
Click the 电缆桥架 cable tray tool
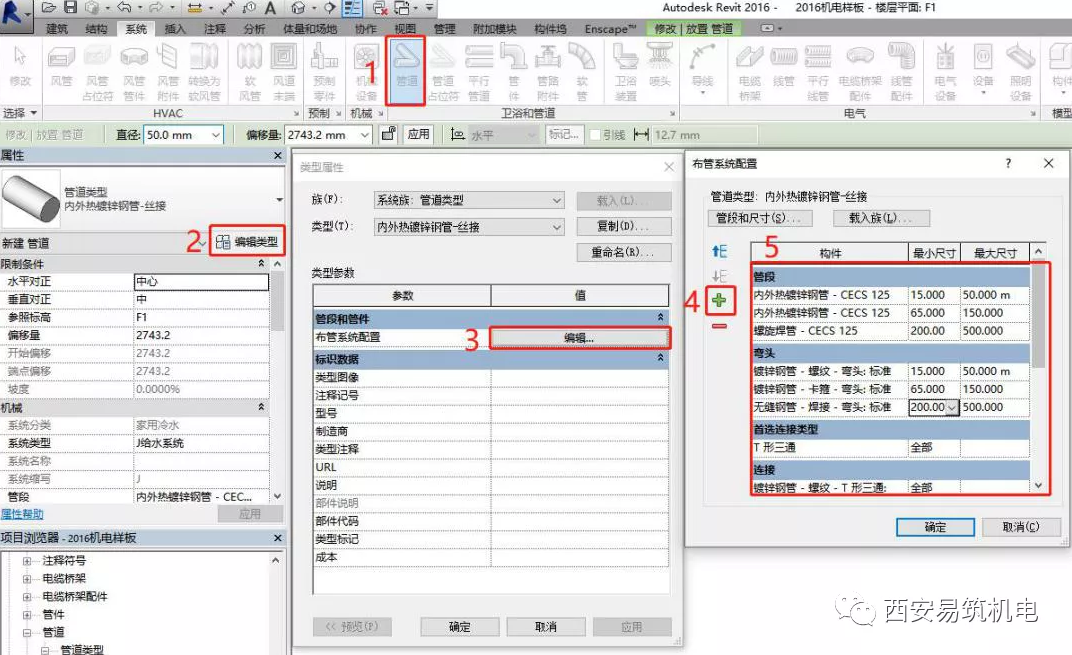(749, 72)
